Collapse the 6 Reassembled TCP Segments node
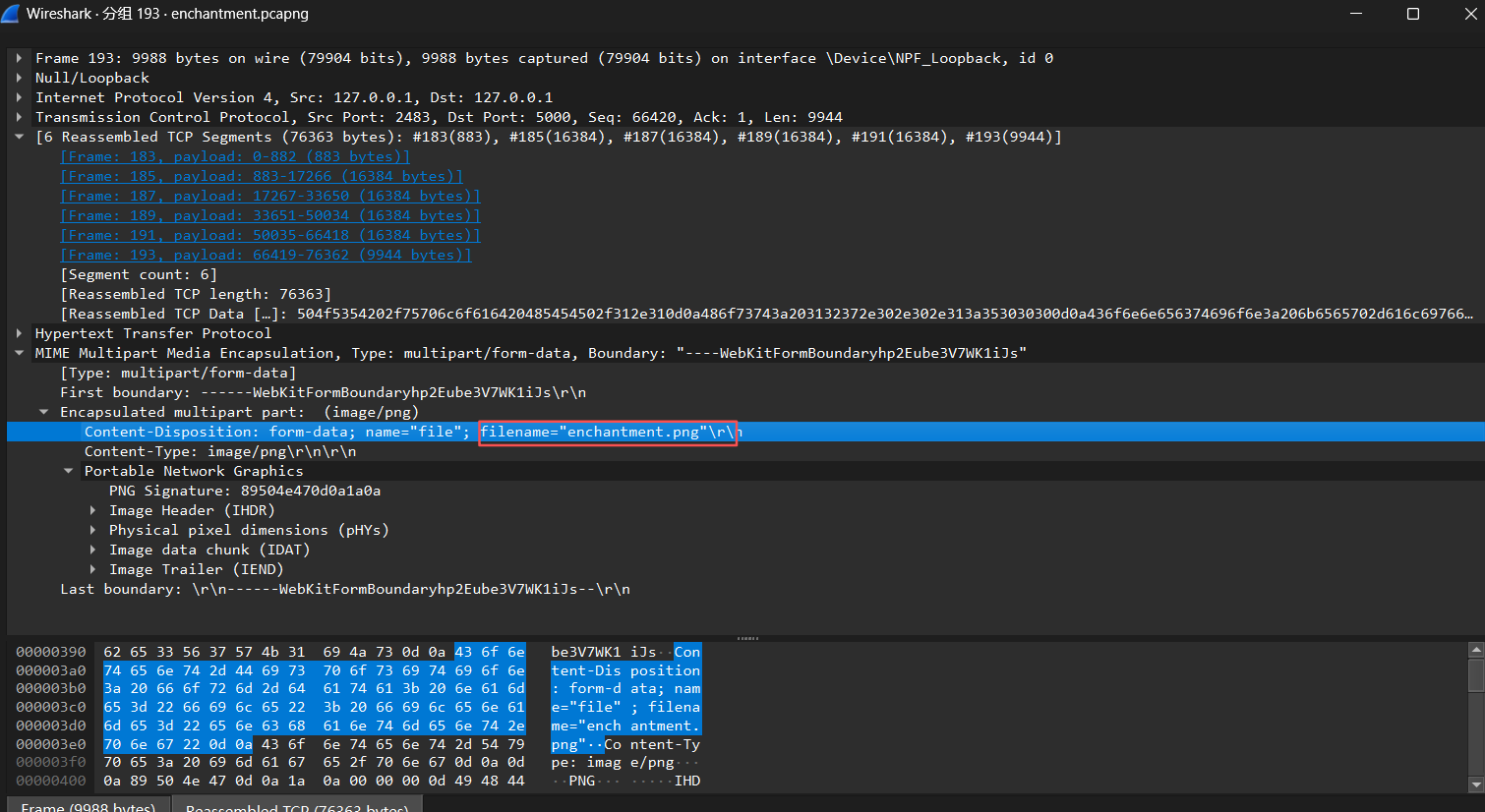Screen dimensions: 1485x812 (x=19, y=137)
